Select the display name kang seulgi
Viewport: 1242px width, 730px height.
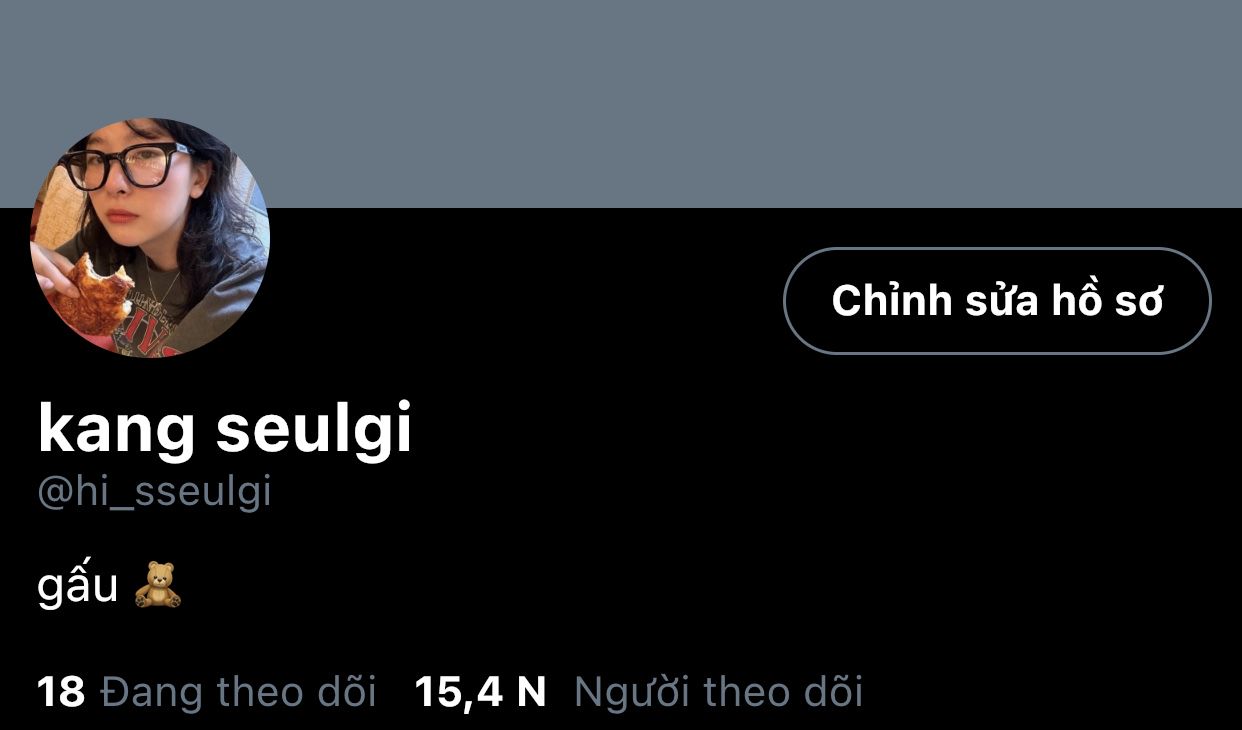tap(225, 430)
